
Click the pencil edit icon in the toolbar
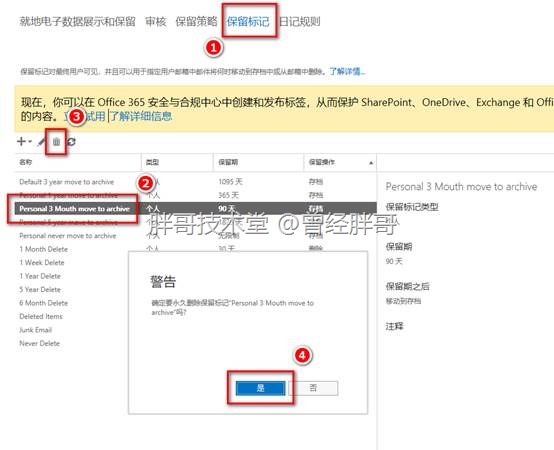point(42,142)
